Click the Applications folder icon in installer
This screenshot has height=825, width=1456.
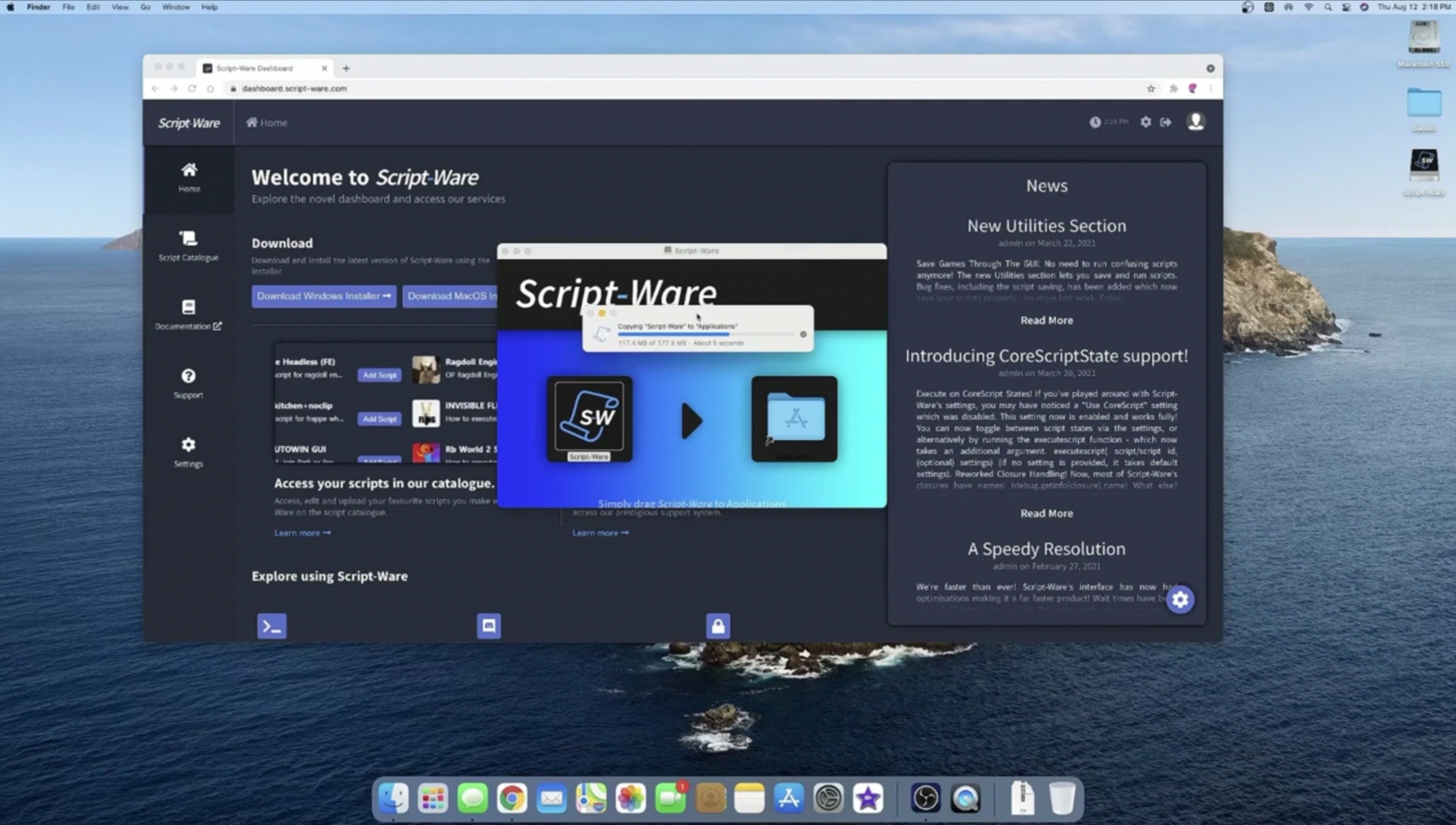coord(795,418)
